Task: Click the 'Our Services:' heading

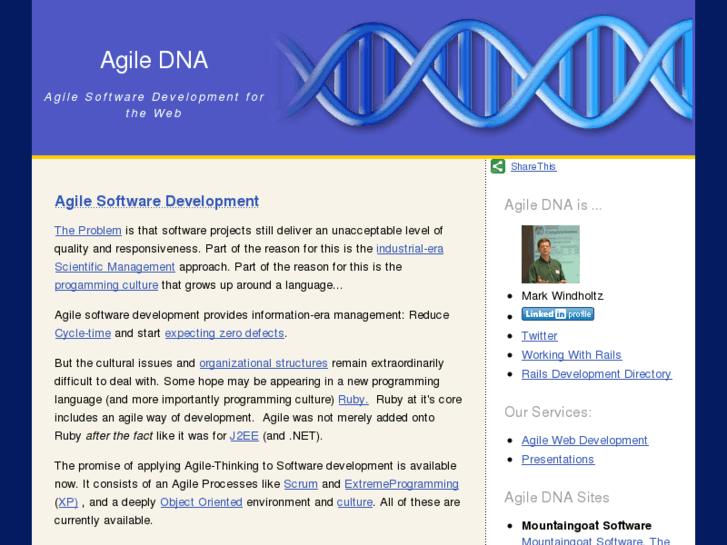Action: coord(548,412)
